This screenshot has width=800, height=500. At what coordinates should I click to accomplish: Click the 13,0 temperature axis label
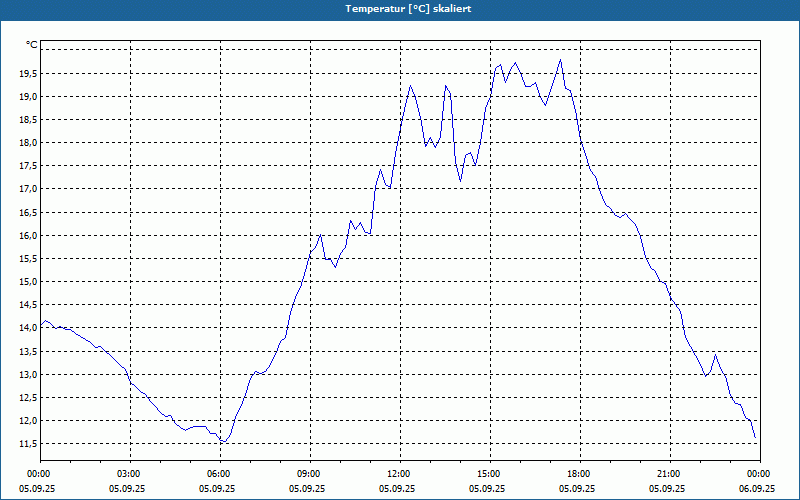click(x=28, y=374)
